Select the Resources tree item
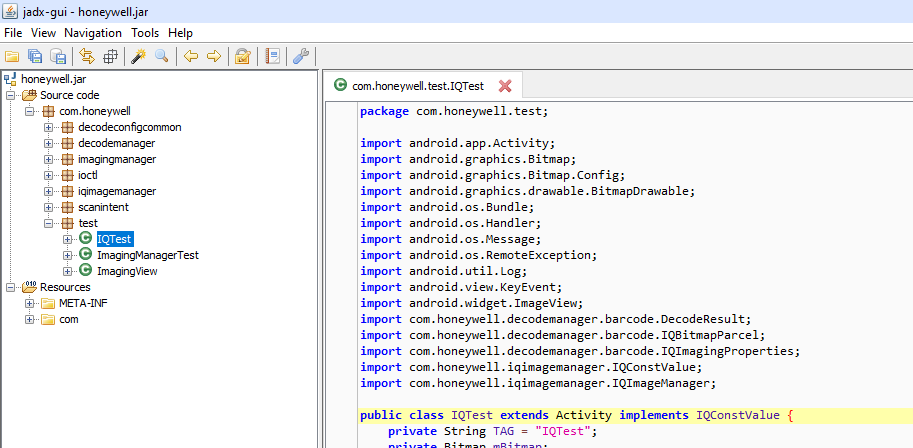Image resolution: width=913 pixels, height=448 pixels. (65, 287)
